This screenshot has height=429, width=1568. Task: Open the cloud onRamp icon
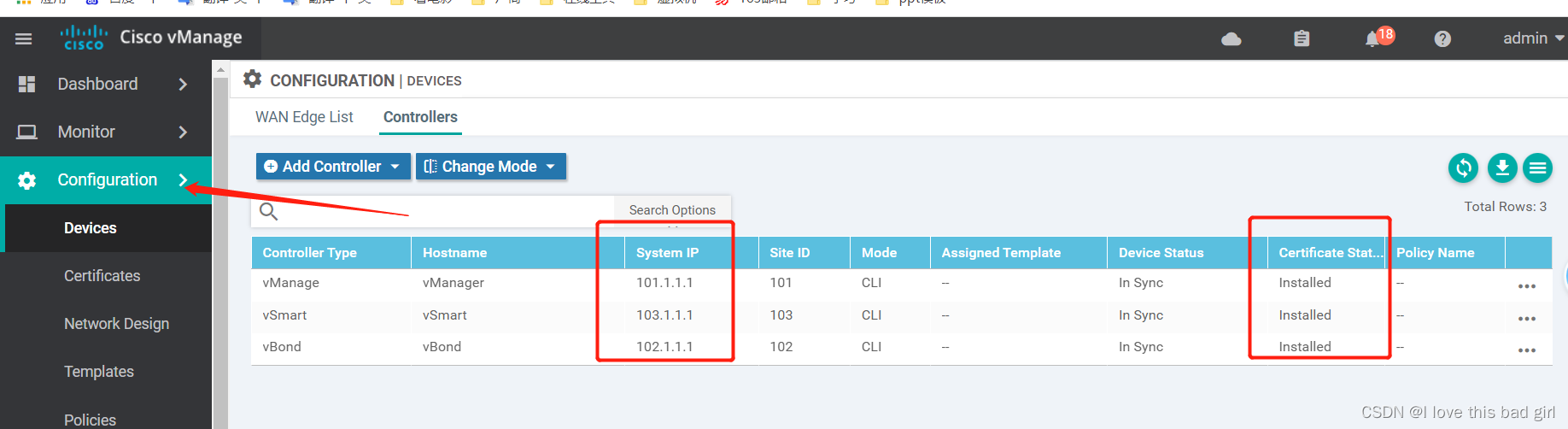point(1232,38)
